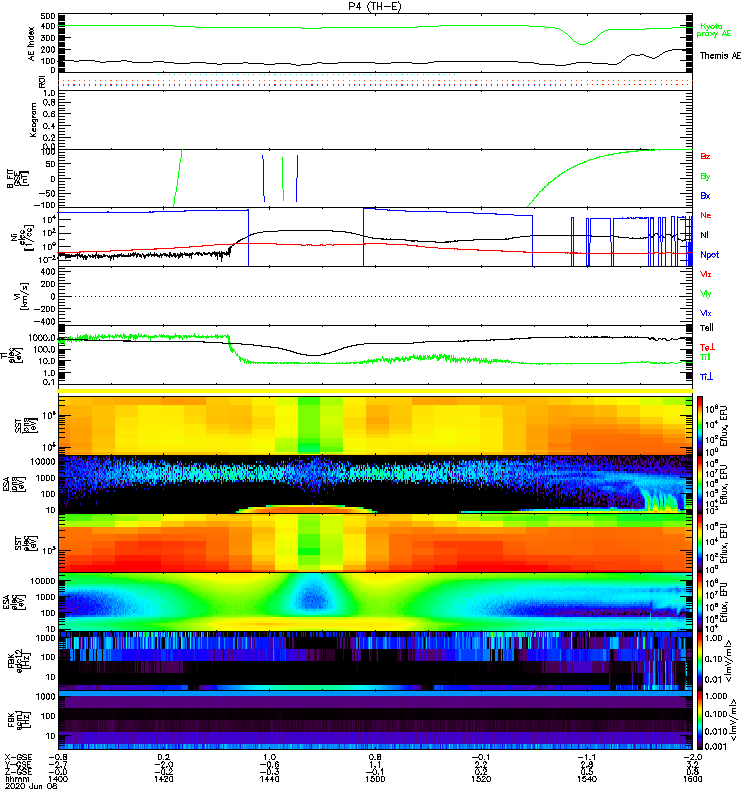Click the 'Keogram' axis label
Image resolution: width=750 pixels, height=800 pixels.
33,120
